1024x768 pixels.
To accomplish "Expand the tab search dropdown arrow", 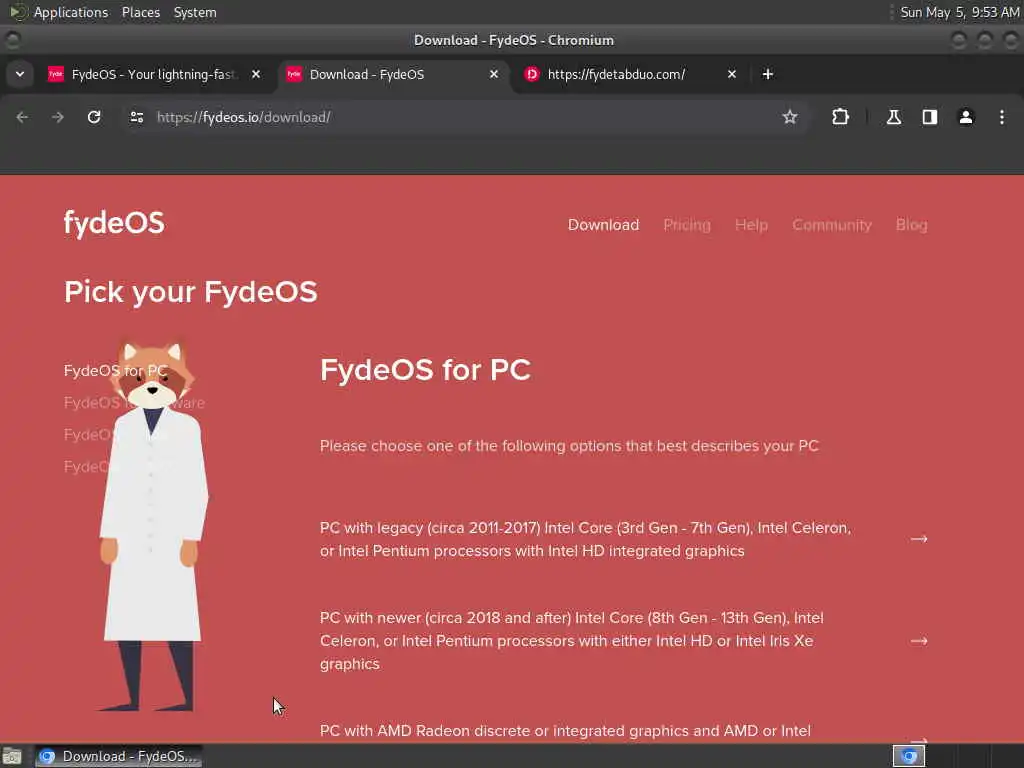I will point(20,74).
